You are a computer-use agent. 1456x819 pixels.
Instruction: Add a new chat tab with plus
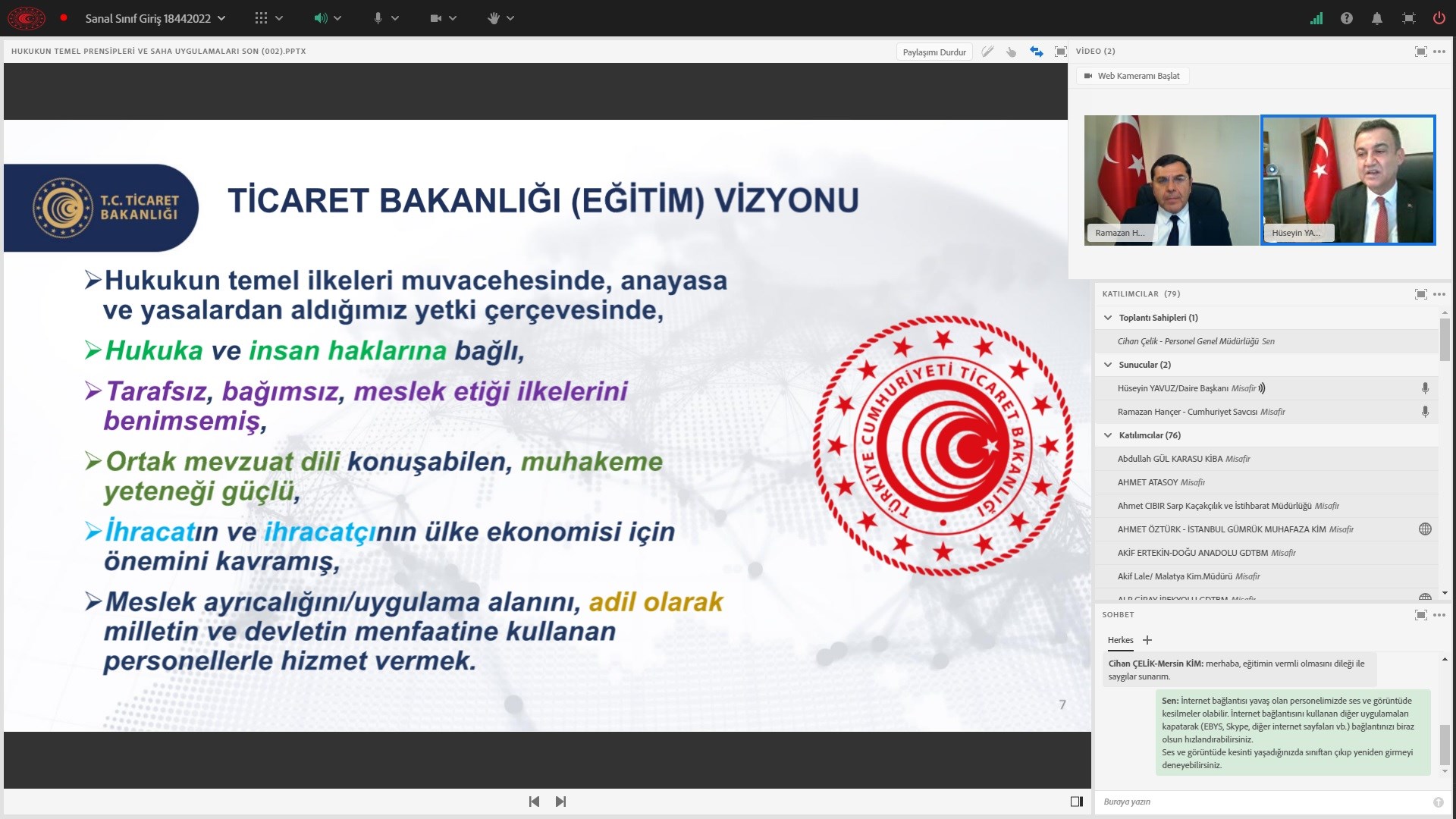coord(1147,640)
